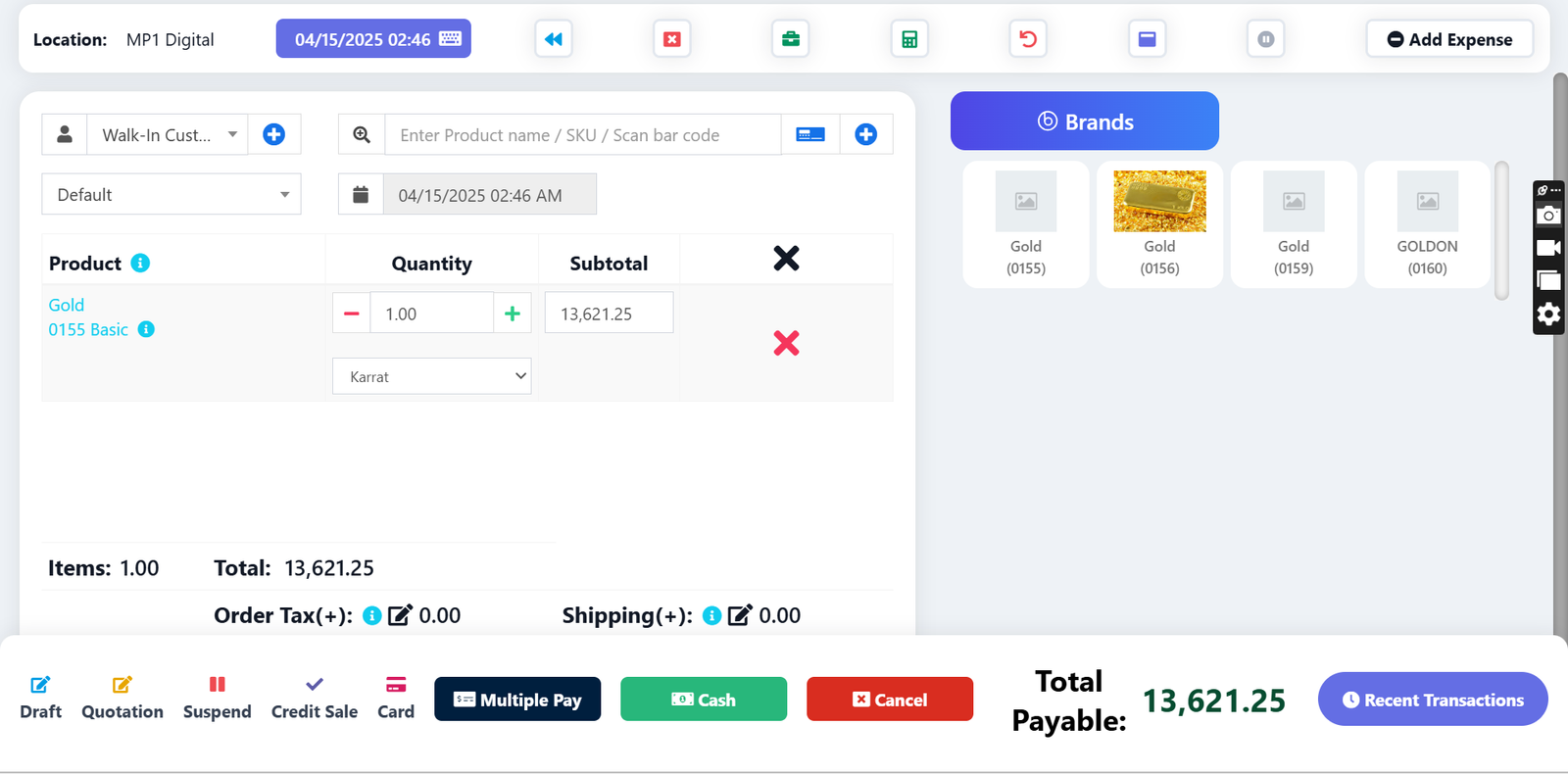Open the green briefcase register details icon
Screen dimensions: 1568x774
tap(790, 39)
